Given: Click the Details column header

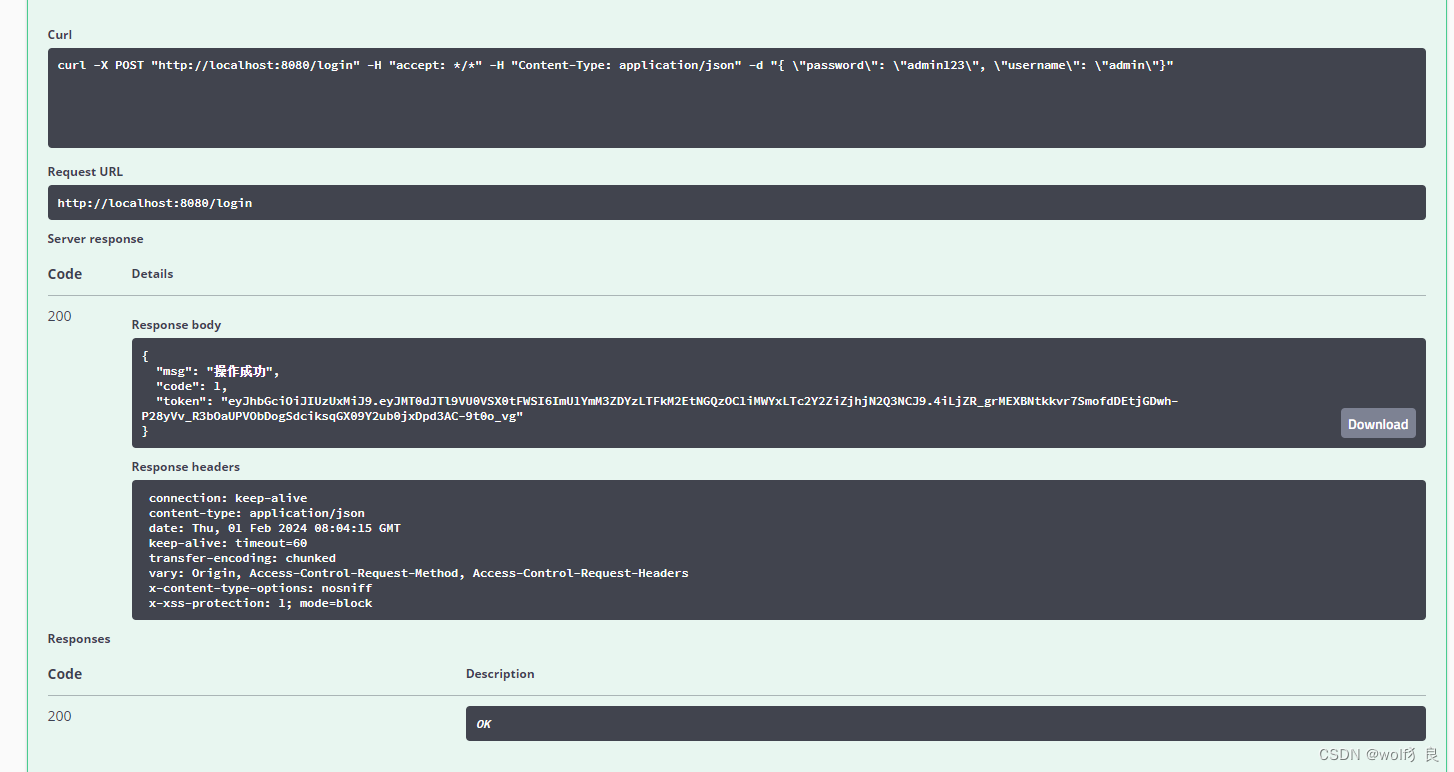Looking at the screenshot, I should click(152, 274).
